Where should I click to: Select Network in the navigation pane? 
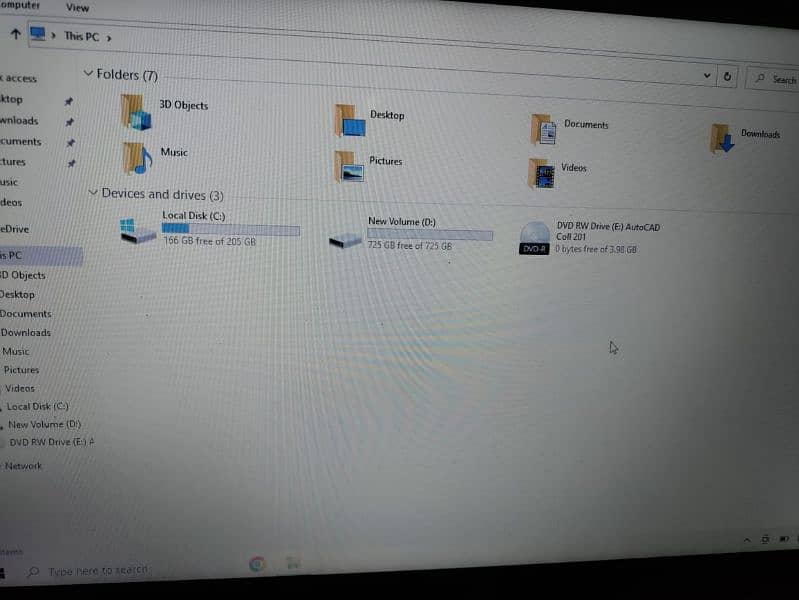point(23,466)
